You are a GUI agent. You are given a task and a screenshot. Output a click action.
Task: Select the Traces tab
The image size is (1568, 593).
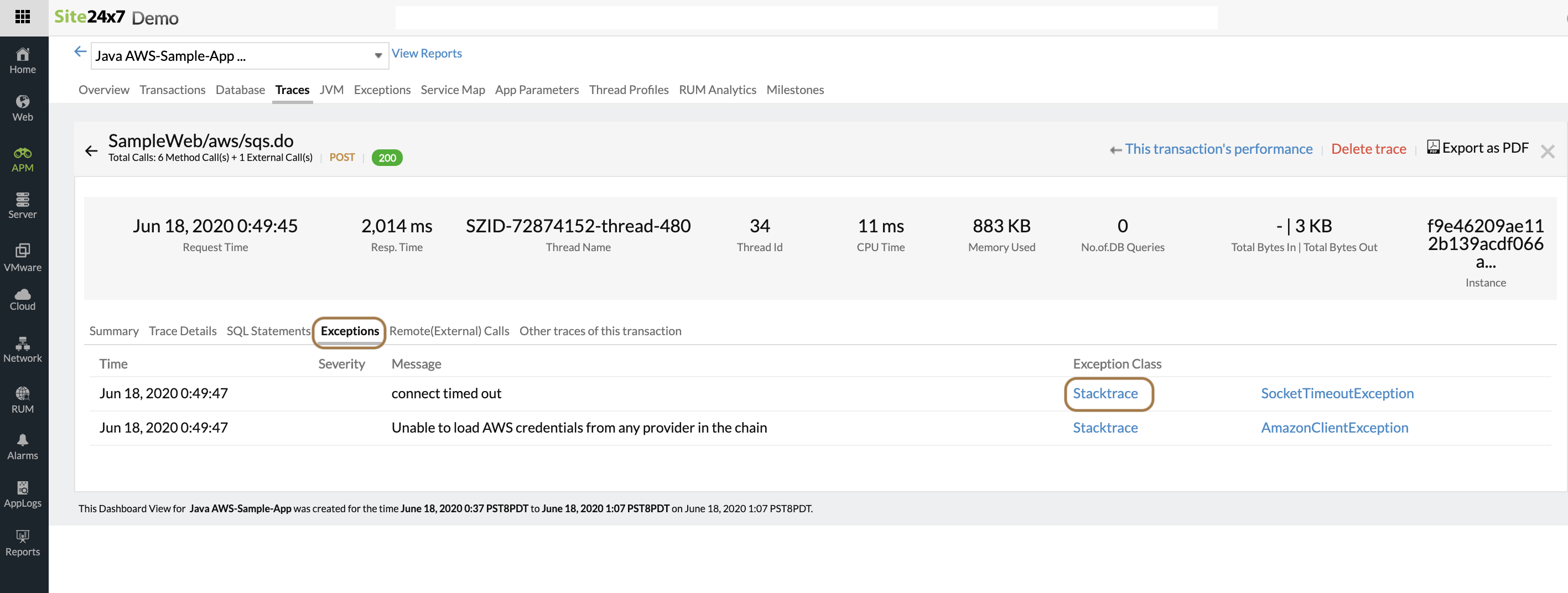pos(292,90)
